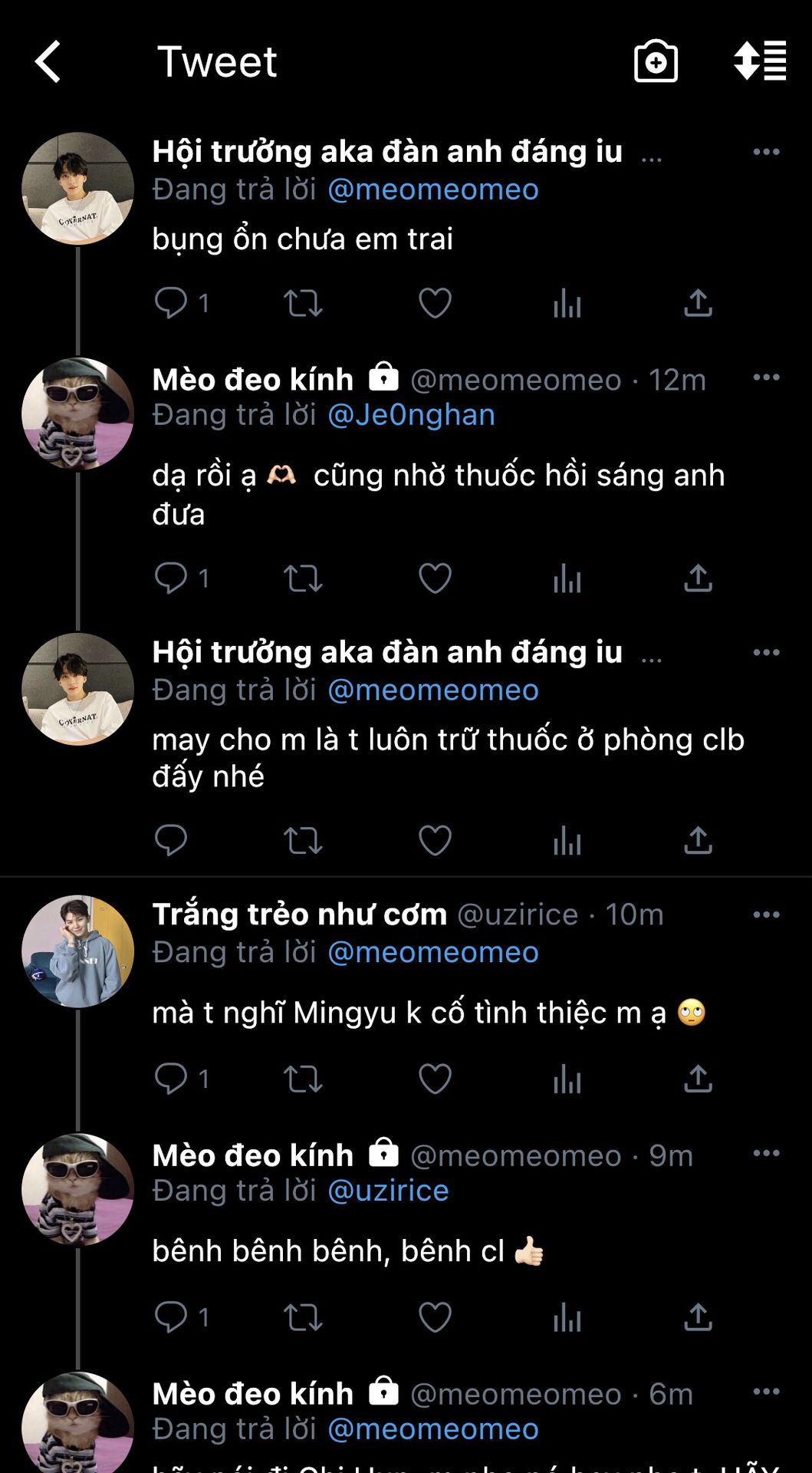
Task: Open more options on first Hội trưởng tweet
Action: (x=766, y=152)
